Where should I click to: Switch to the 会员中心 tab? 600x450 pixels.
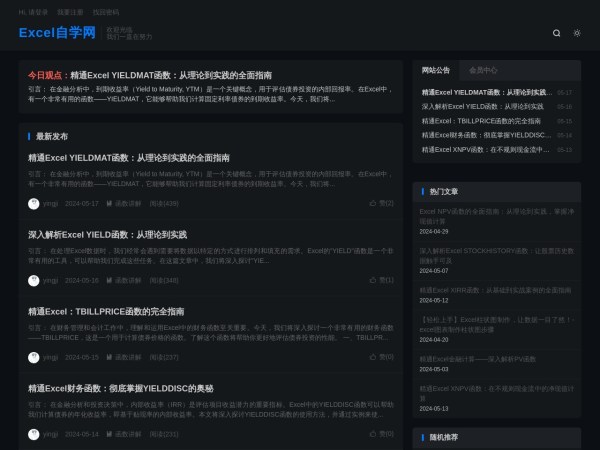(484, 70)
